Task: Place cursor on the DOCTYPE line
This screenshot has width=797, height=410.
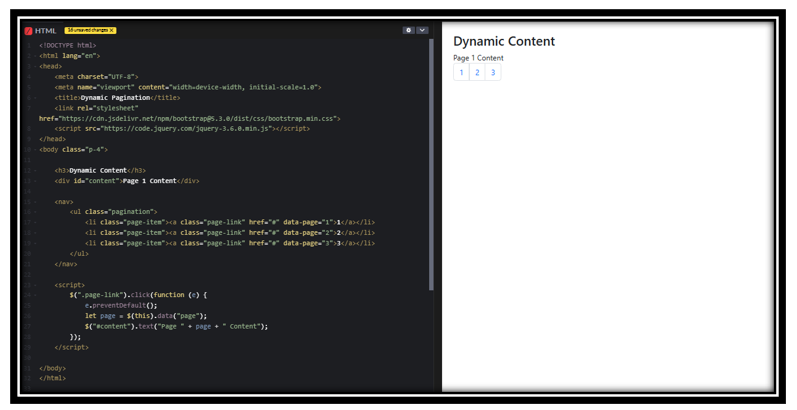Action: coord(68,45)
